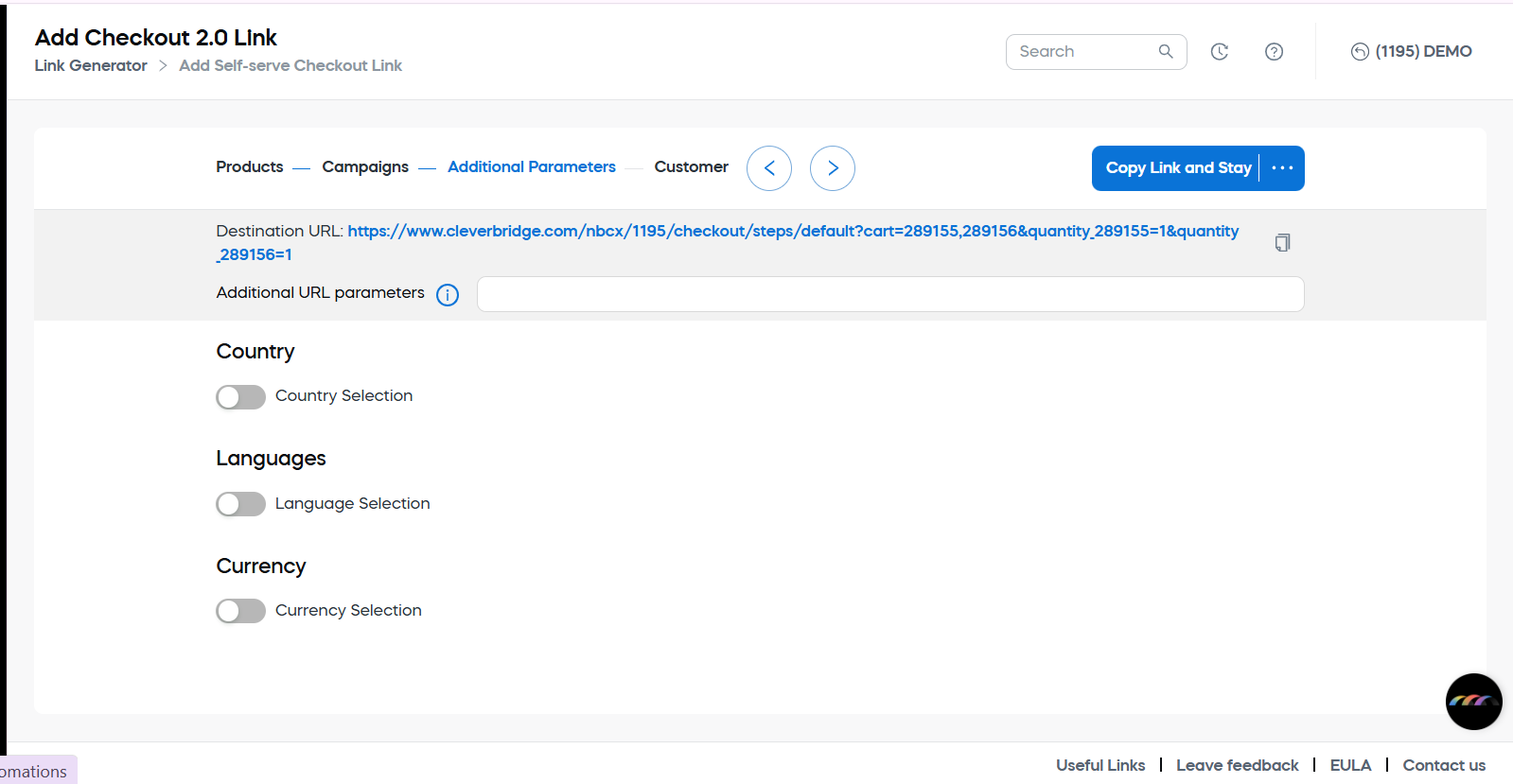
Task: Switch to the Campaigns step
Action: 365,167
